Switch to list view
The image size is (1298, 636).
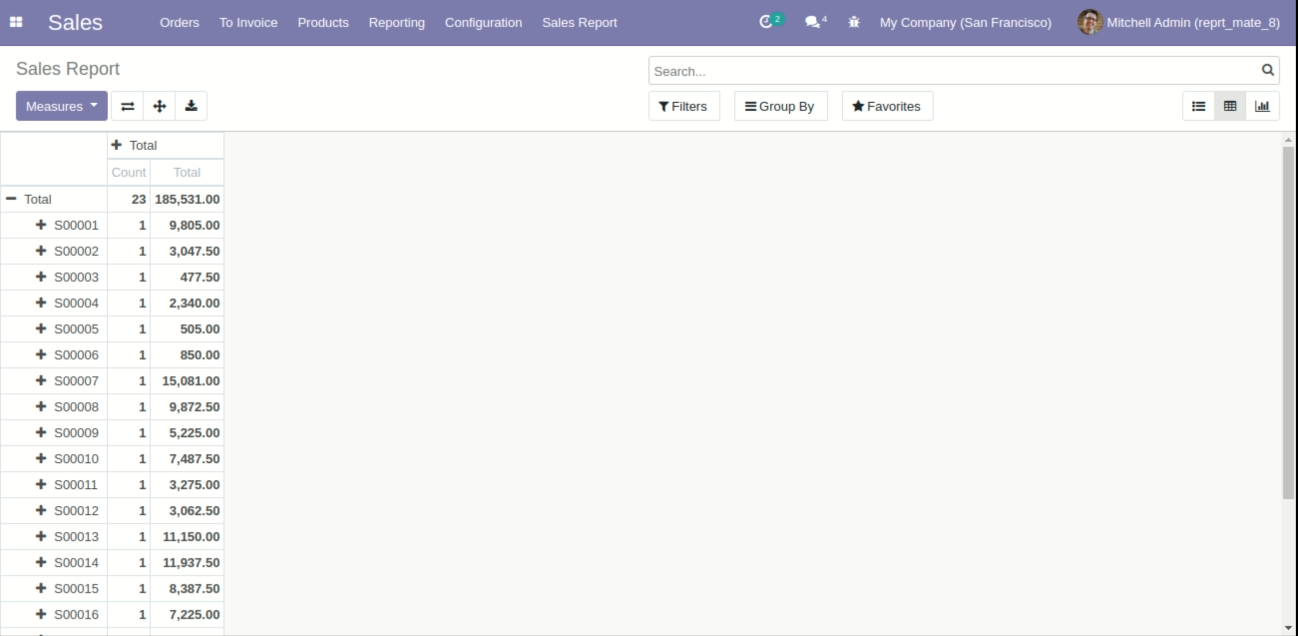pyautogui.click(x=1198, y=106)
